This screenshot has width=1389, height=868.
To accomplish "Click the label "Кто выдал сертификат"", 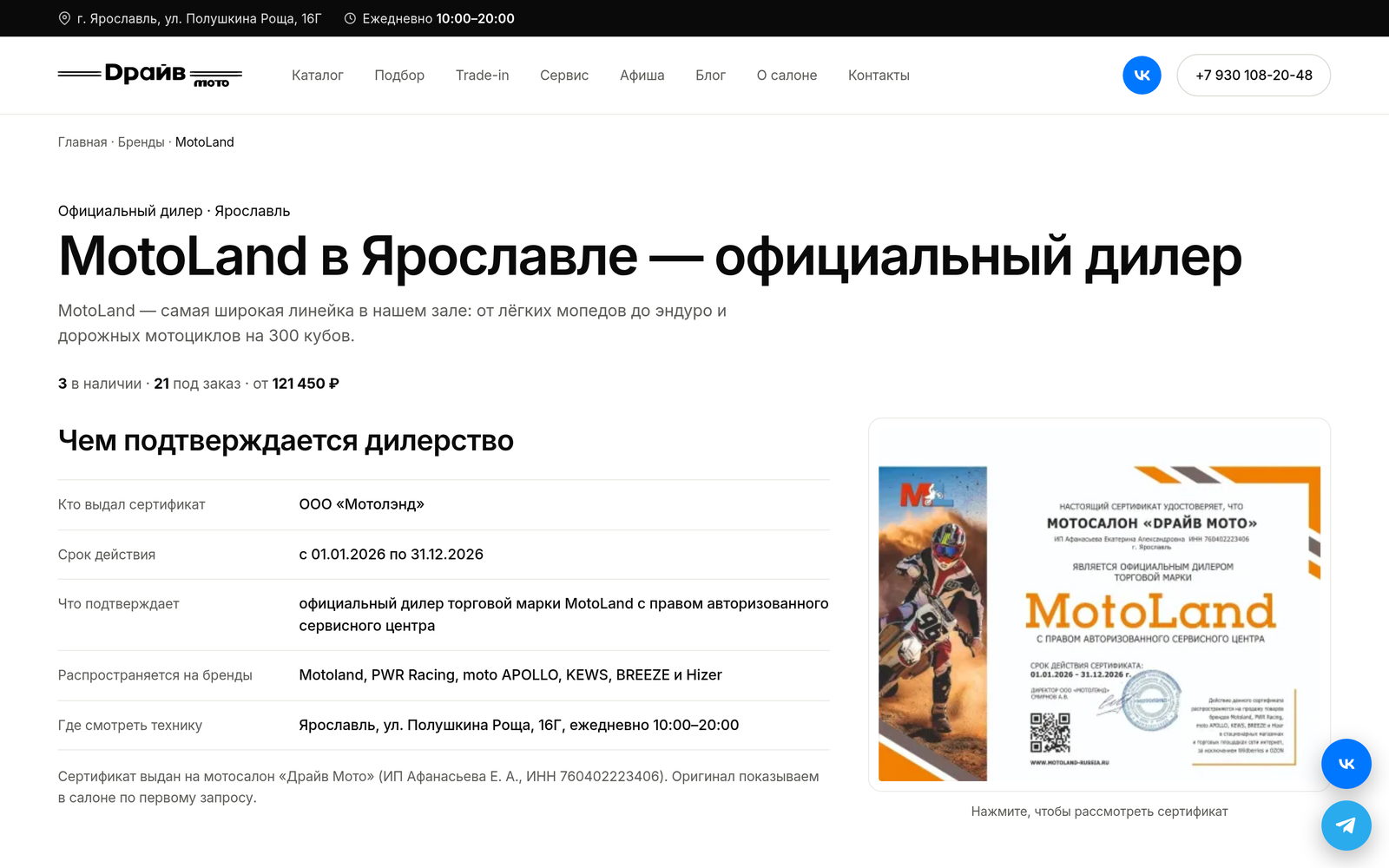I will [132, 504].
